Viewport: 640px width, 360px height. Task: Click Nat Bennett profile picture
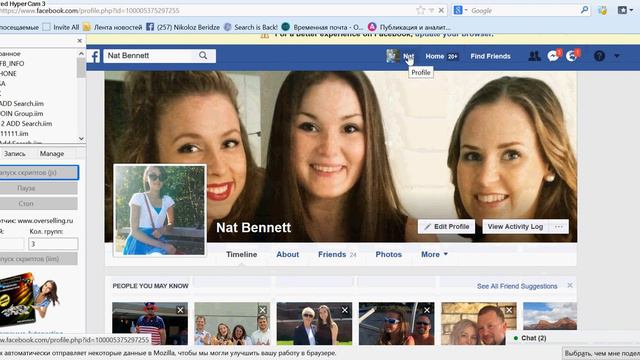tap(160, 211)
